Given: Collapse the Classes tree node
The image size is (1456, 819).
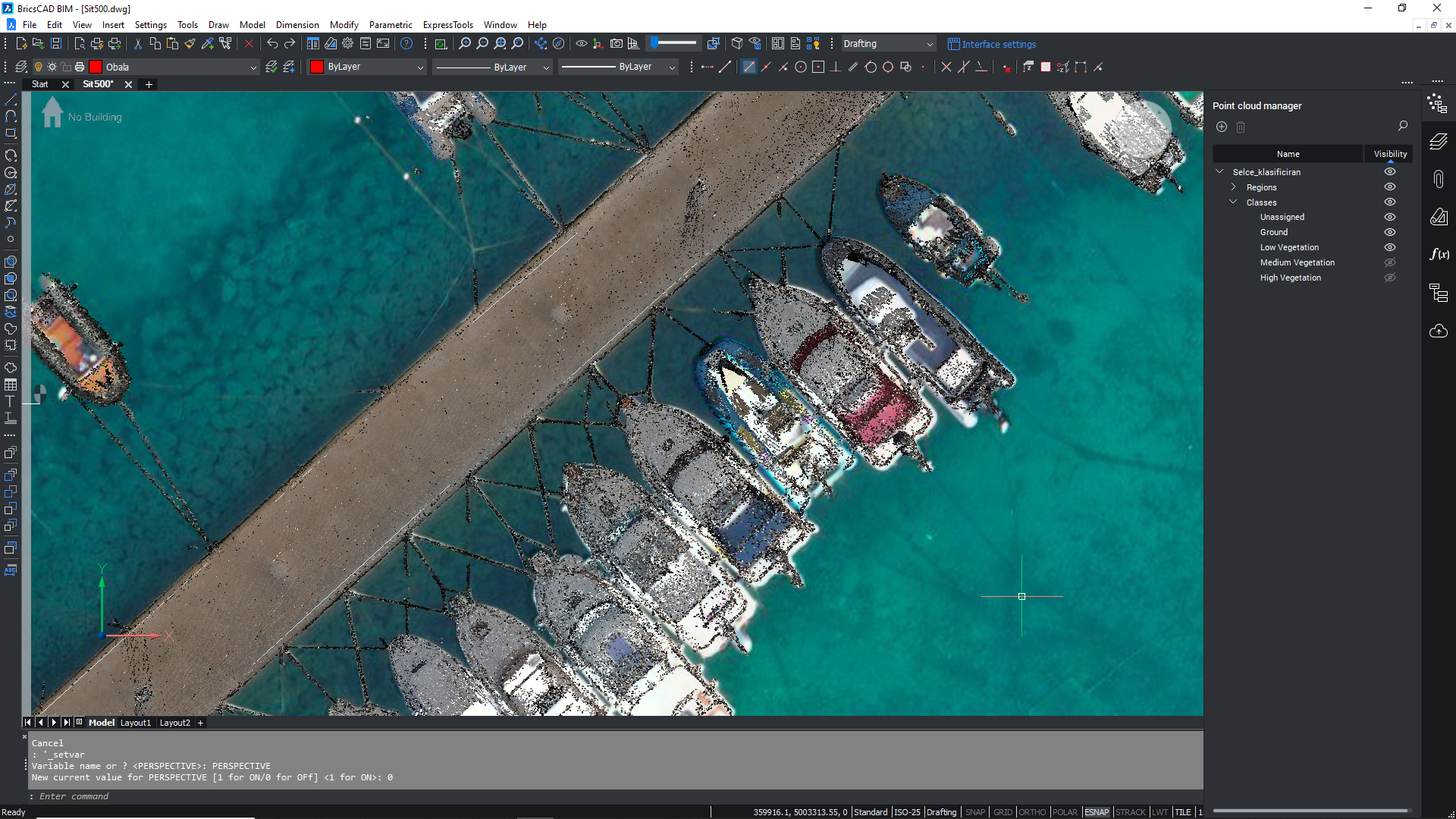Looking at the screenshot, I should pyautogui.click(x=1233, y=202).
